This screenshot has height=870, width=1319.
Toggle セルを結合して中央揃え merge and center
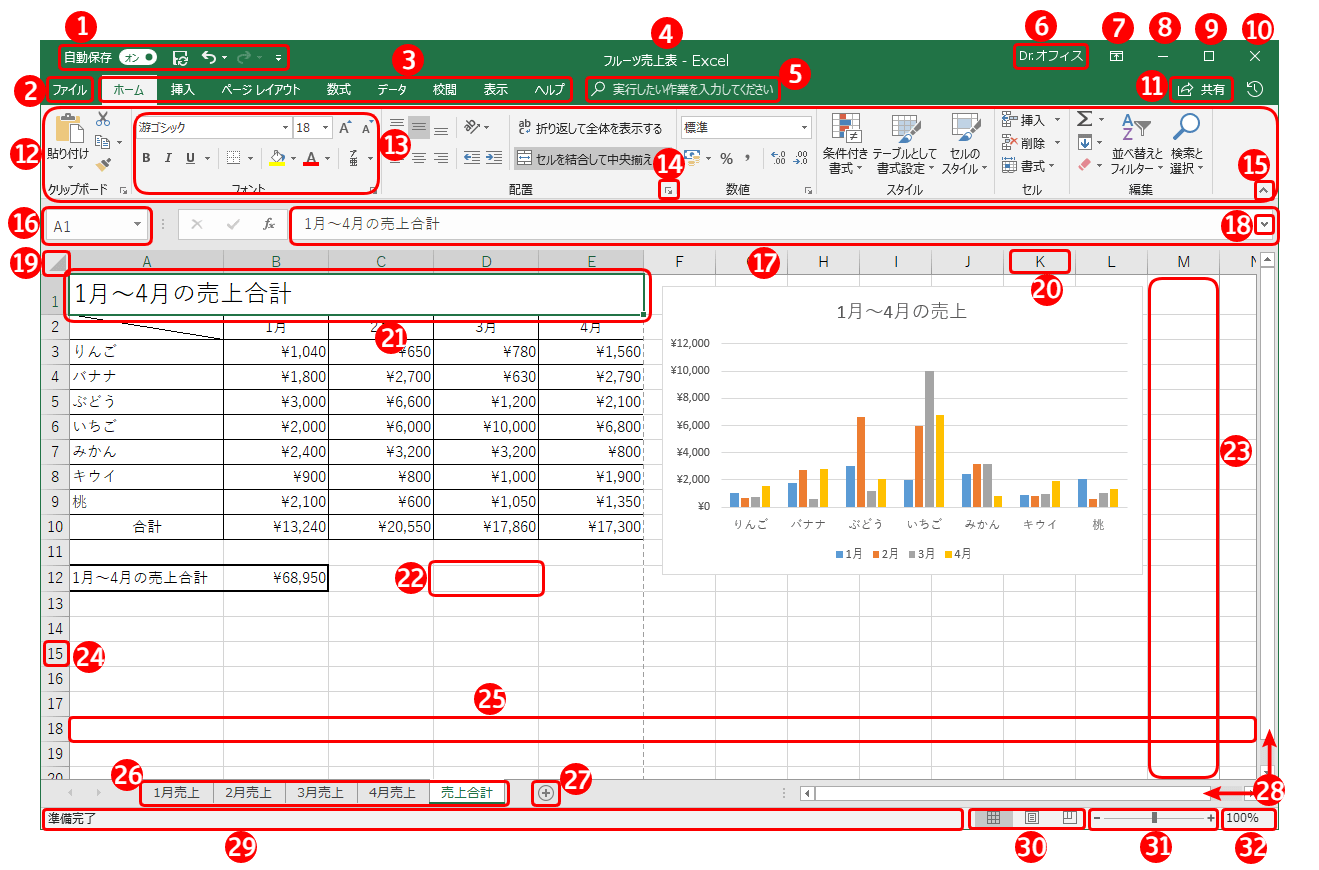click(x=584, y=158)
